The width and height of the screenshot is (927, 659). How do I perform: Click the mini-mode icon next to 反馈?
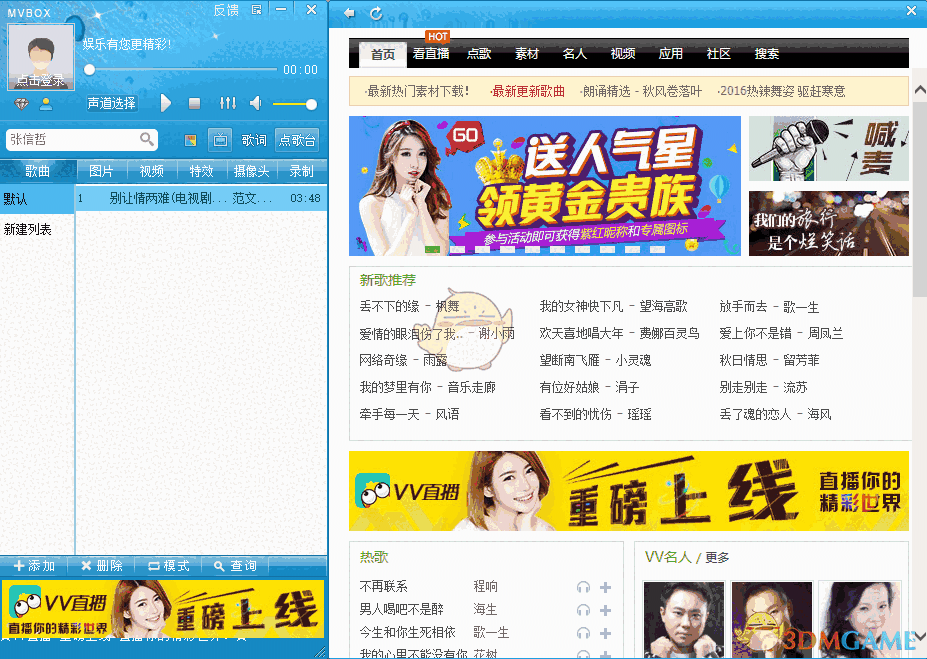[x=257, y=10]
